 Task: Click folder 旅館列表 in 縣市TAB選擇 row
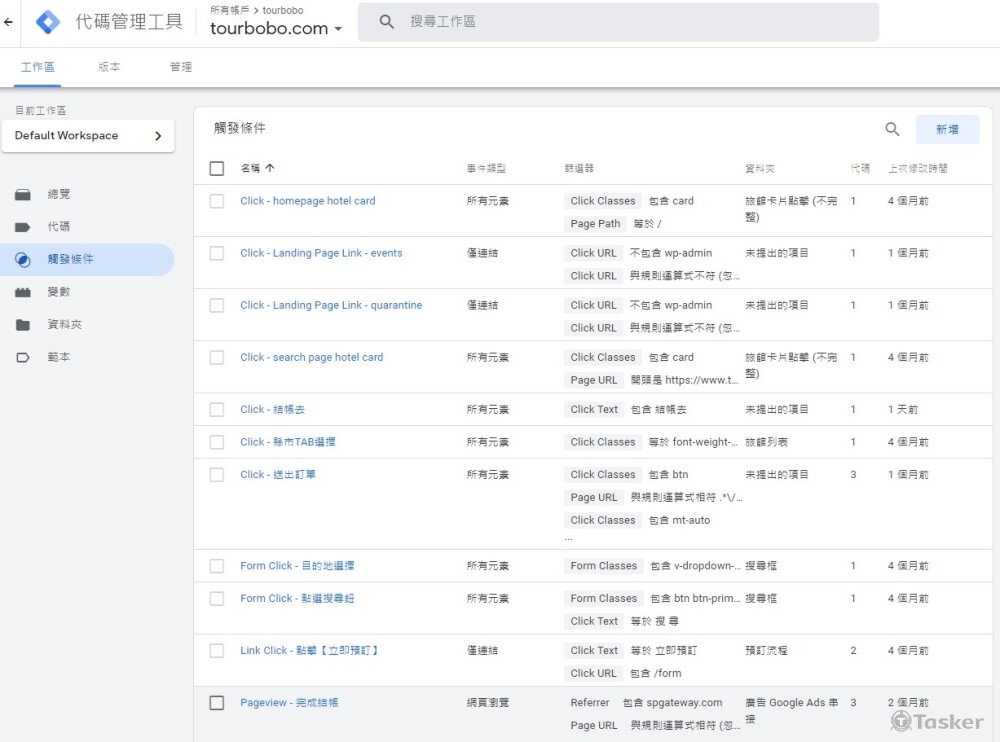[766, 442]
